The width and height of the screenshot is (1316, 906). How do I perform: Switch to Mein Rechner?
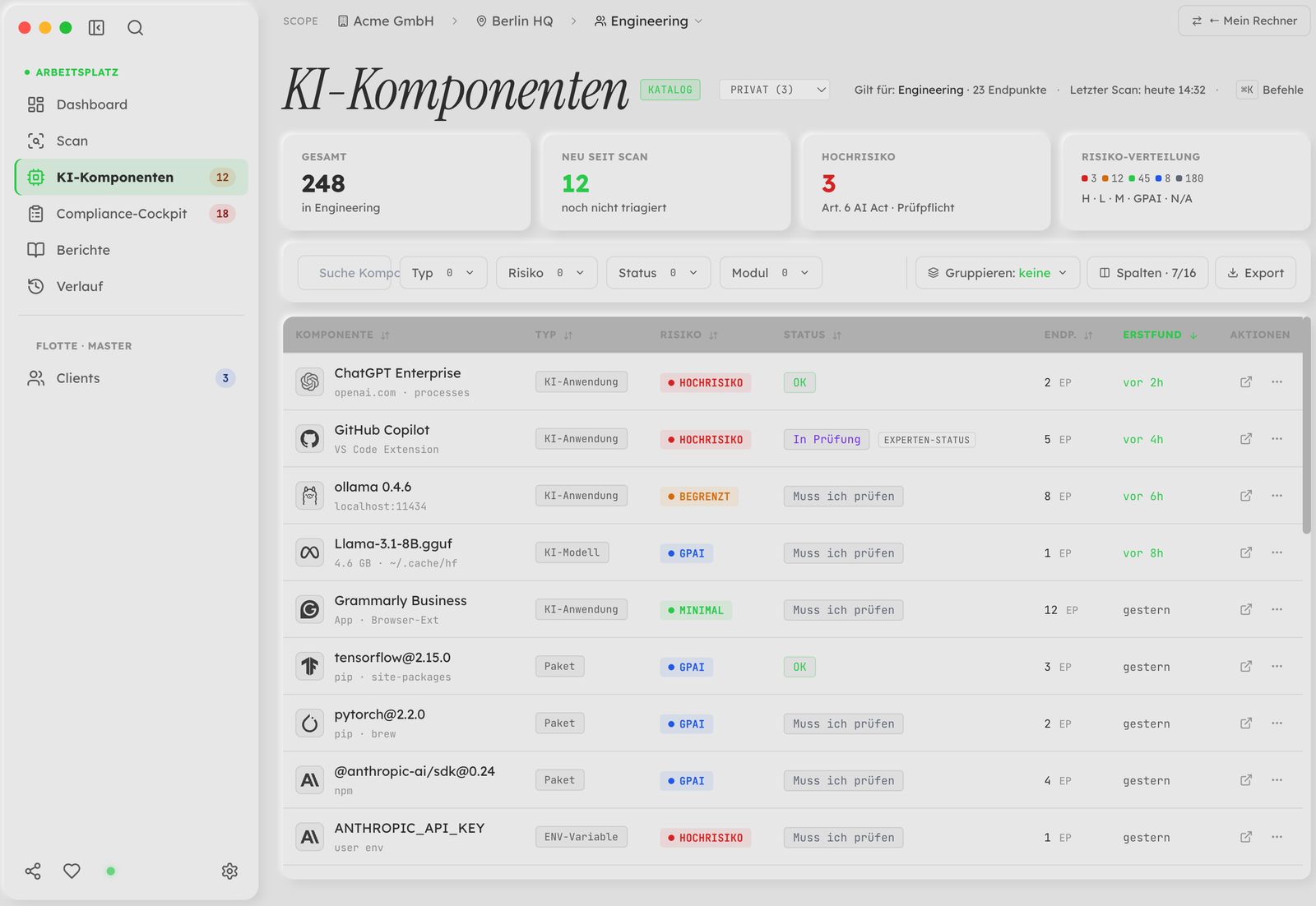tap(1244, 21)
